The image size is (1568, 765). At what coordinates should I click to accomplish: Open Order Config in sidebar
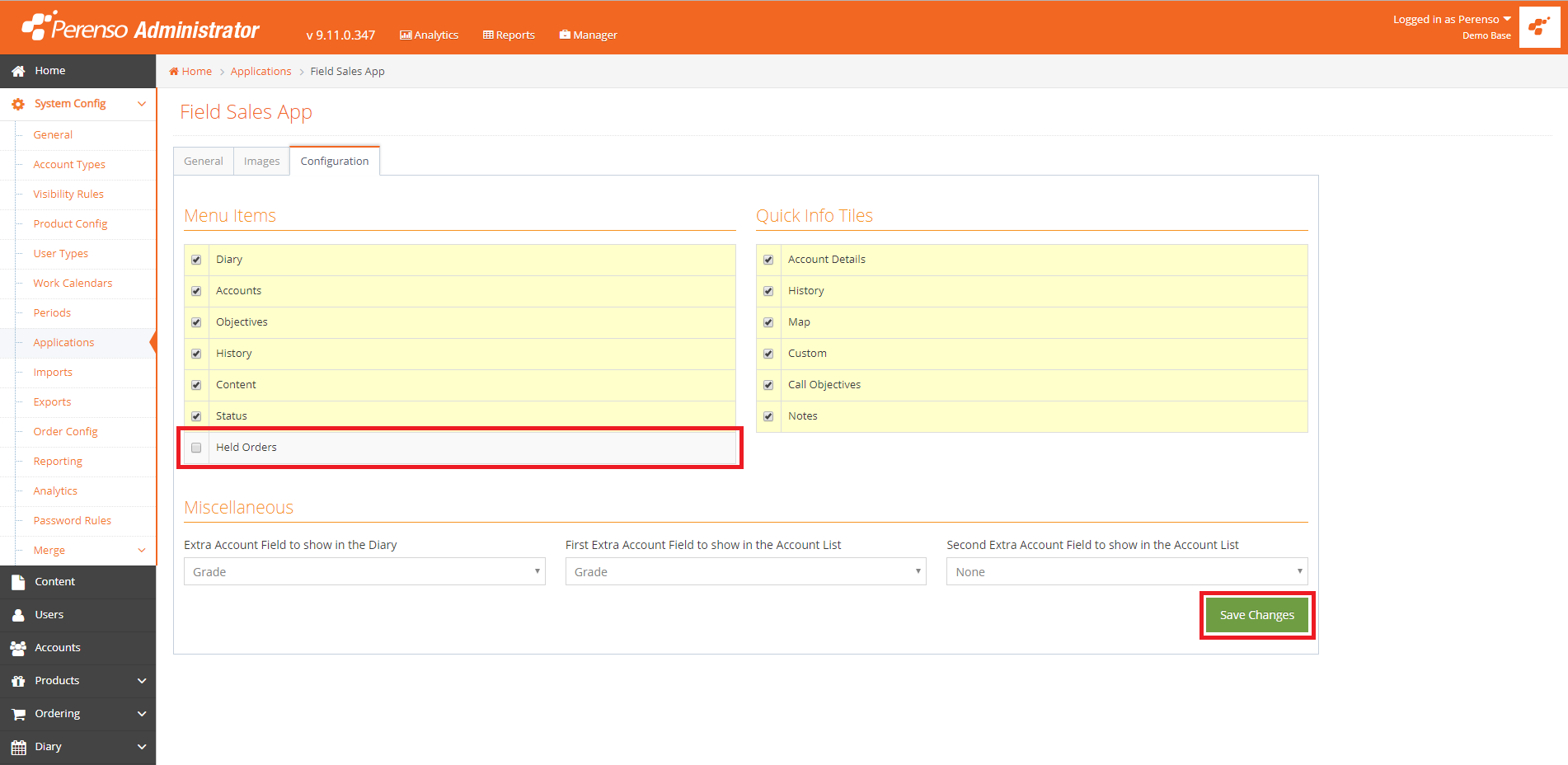[65, 432]
